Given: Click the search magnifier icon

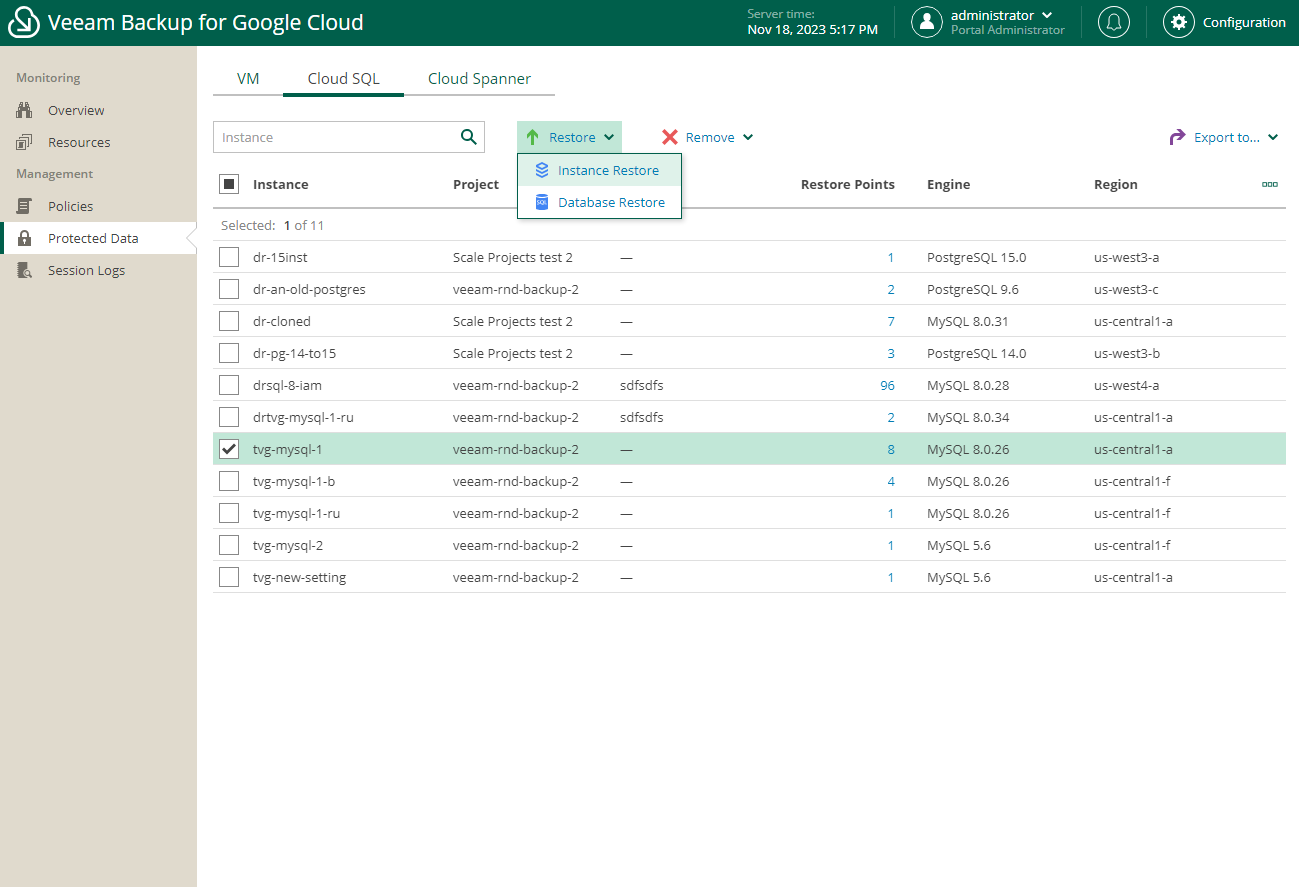Looking at the screenshot, I should [x=468, y=137].
